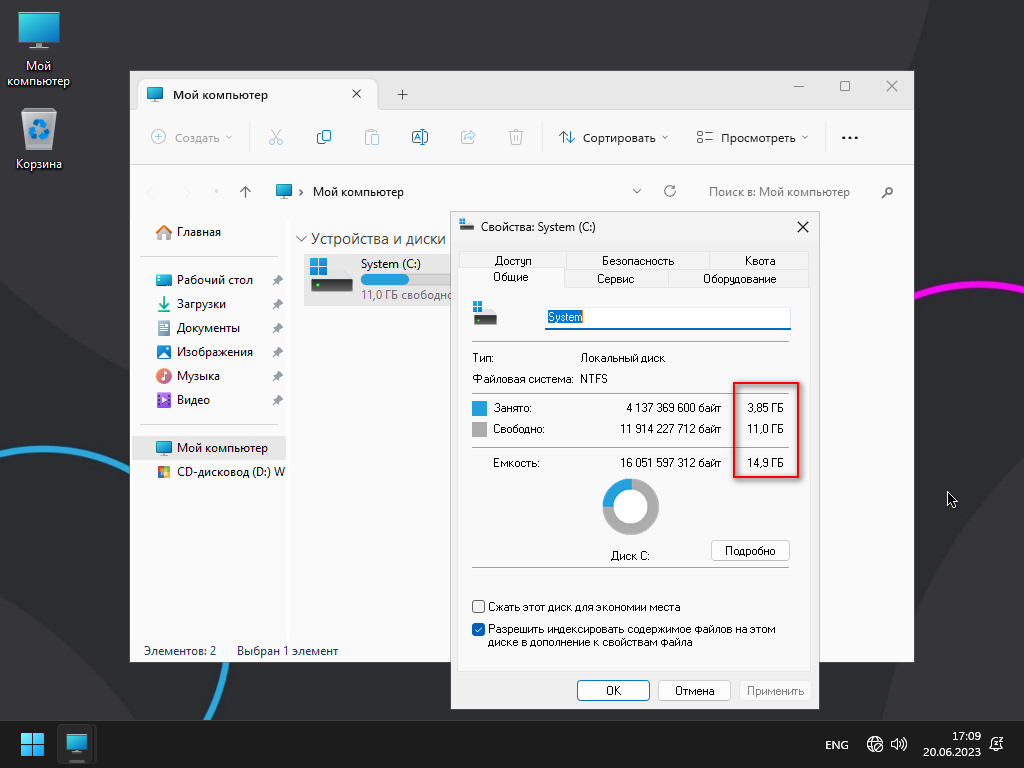Click the volume label field containing 'System'
1024x768 pixels.
coord(667,317)
